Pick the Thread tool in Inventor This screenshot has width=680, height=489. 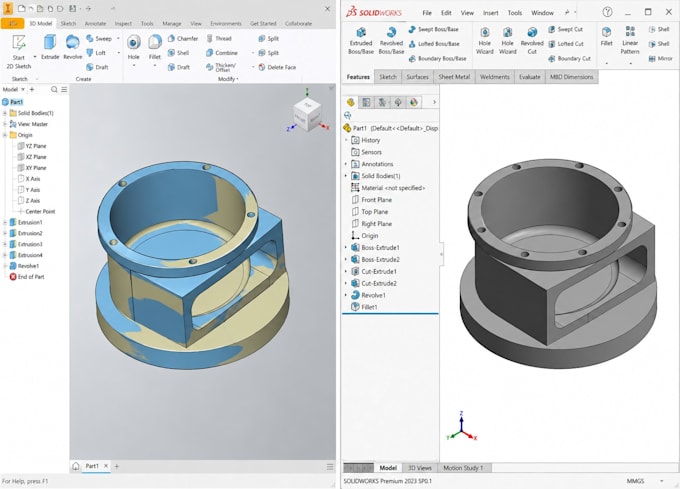[x=219, y=39]
